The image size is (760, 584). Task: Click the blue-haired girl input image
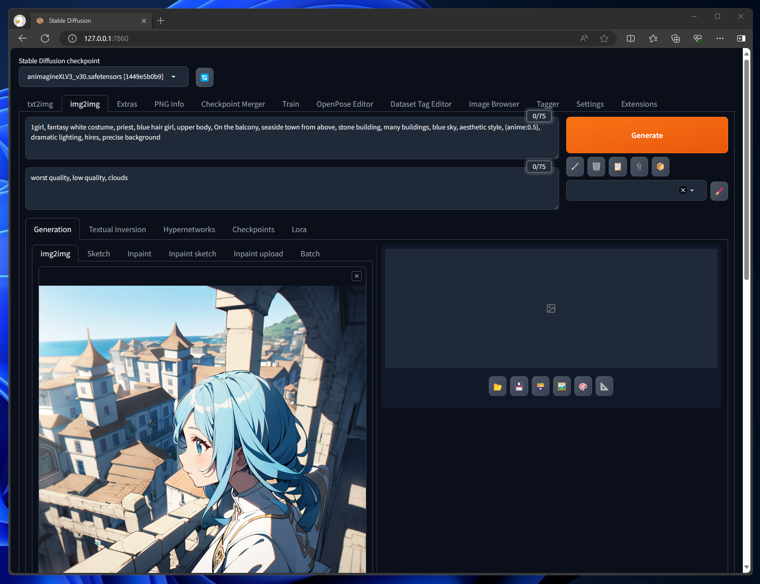(203, 429)
